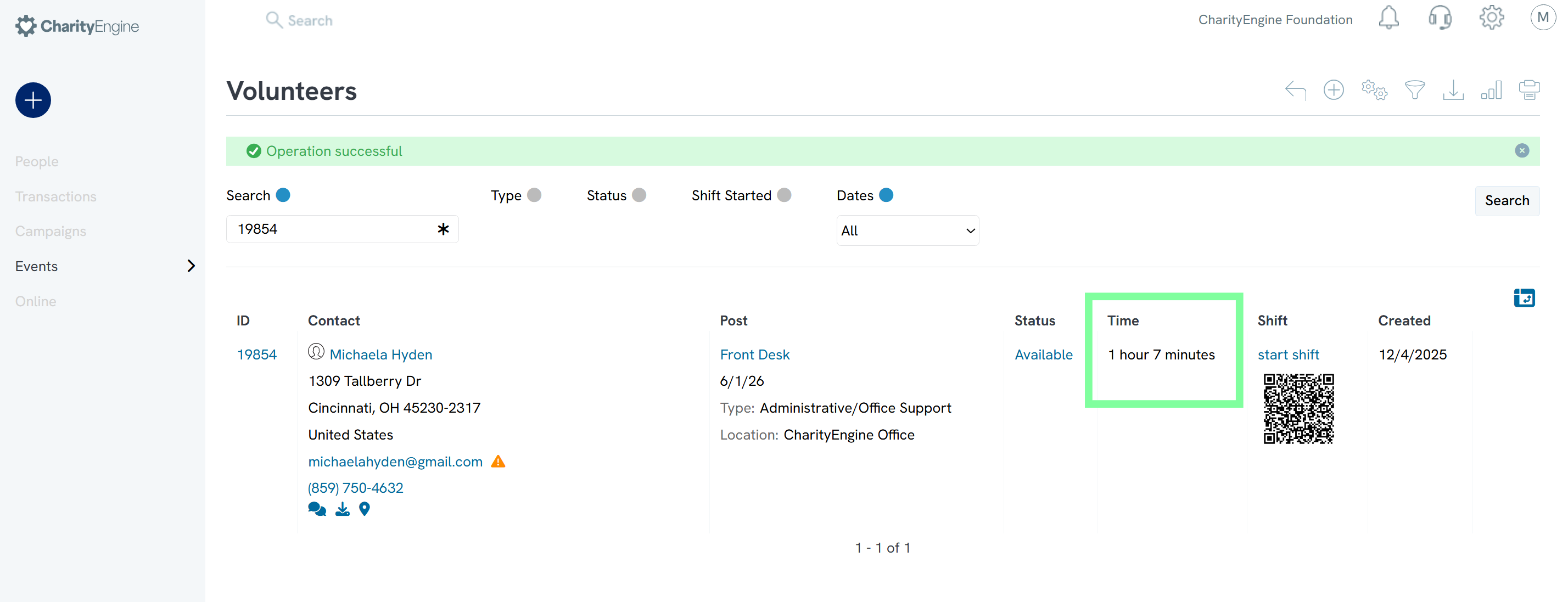The height and width of the screenshot is (602, 1568).
Task: Click the funnel filter icon
Action: tap(1414, 91)
